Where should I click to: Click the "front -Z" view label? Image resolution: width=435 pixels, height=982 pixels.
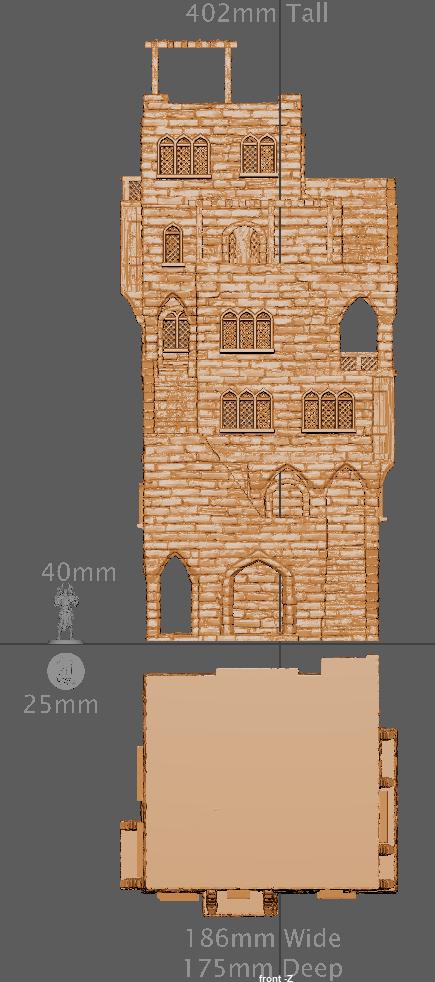(275, 978)
